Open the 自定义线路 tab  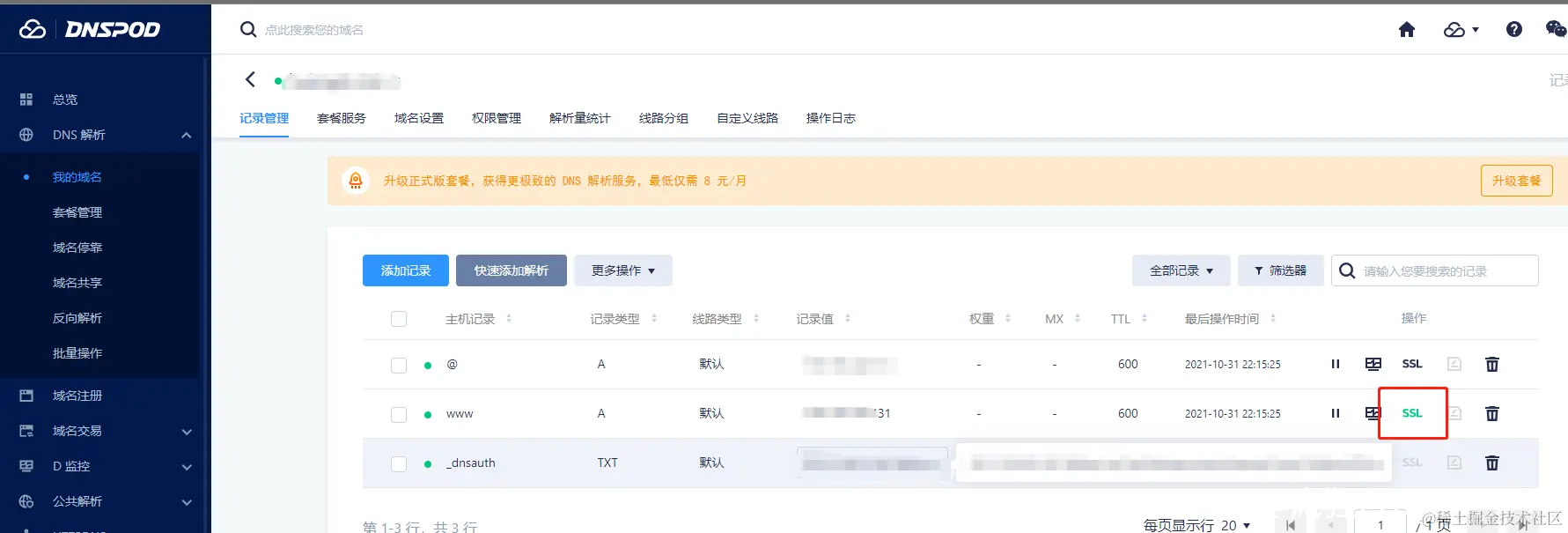[x=747, y=118]
